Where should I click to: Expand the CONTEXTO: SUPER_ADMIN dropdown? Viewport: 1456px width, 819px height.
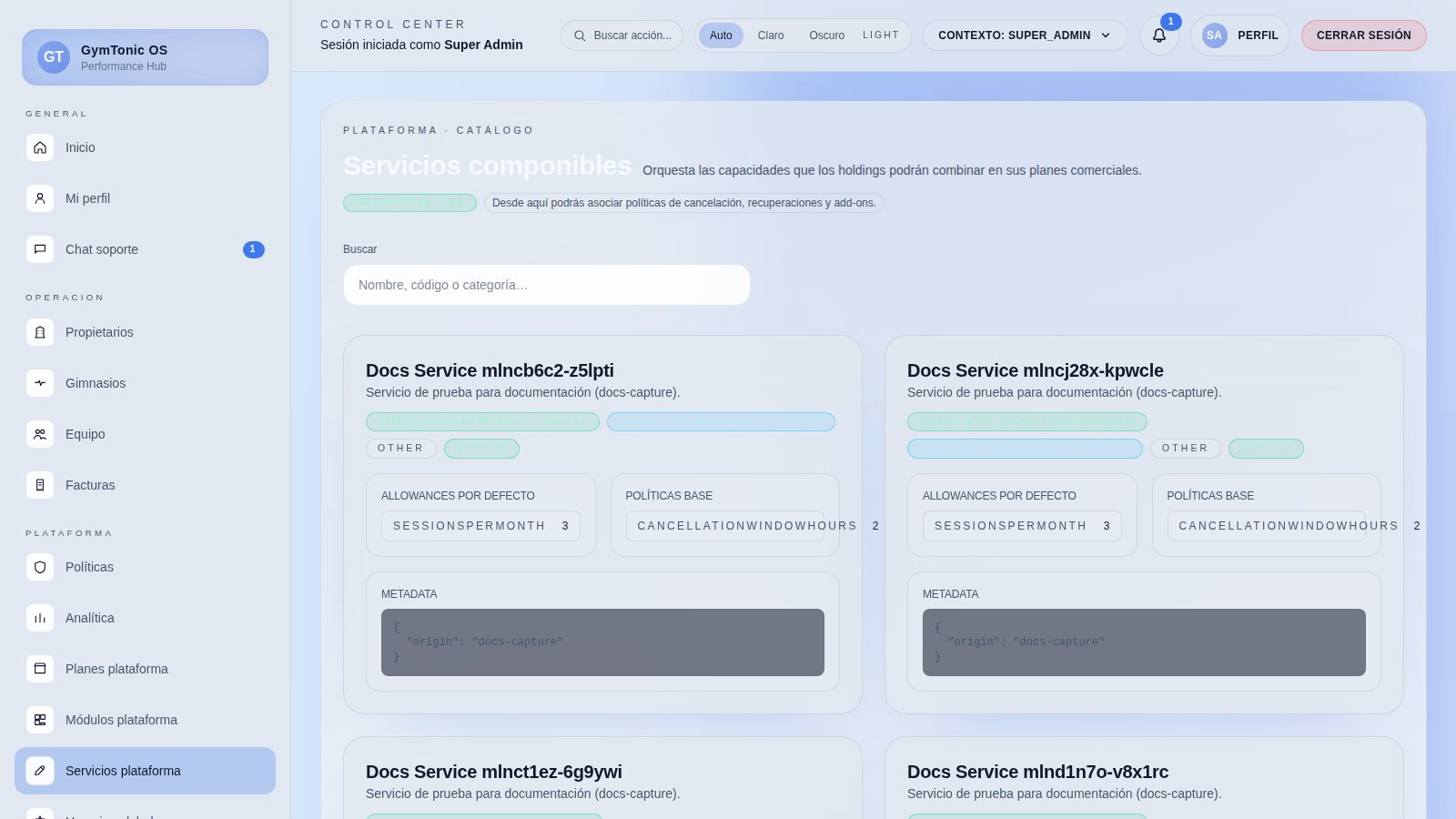pyautogui.click(x=1025, y=35)
